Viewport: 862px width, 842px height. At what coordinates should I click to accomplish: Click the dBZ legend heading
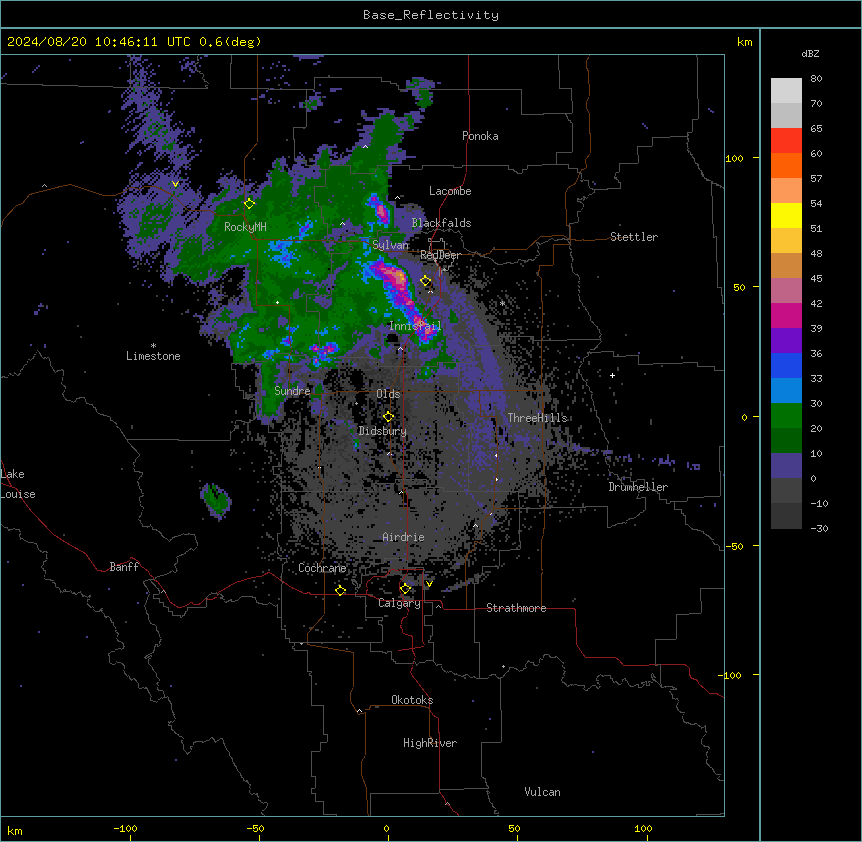[x=810, y=53]
